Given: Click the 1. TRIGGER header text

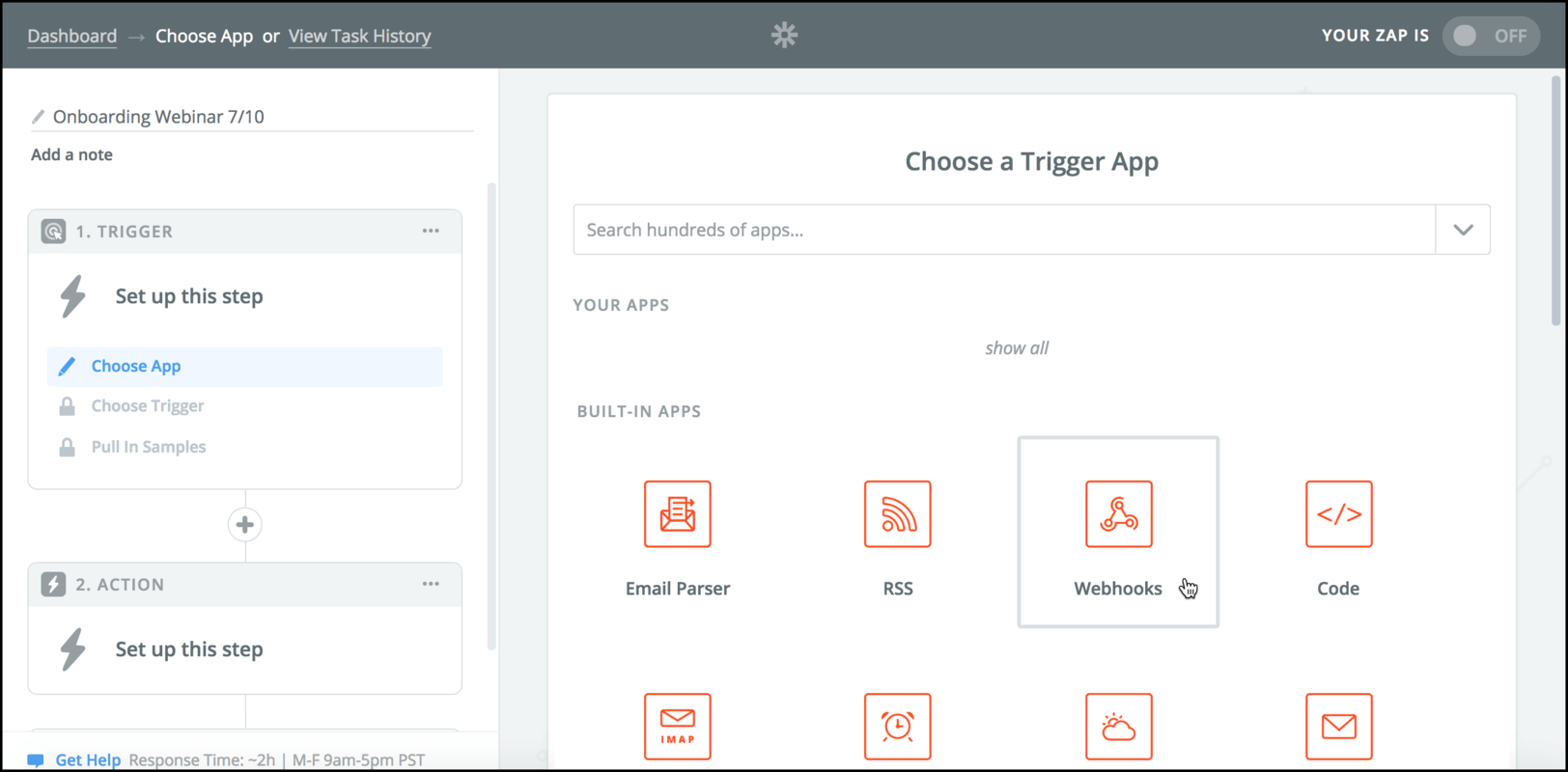Looking at the screenshot, I should coord(125,232).
